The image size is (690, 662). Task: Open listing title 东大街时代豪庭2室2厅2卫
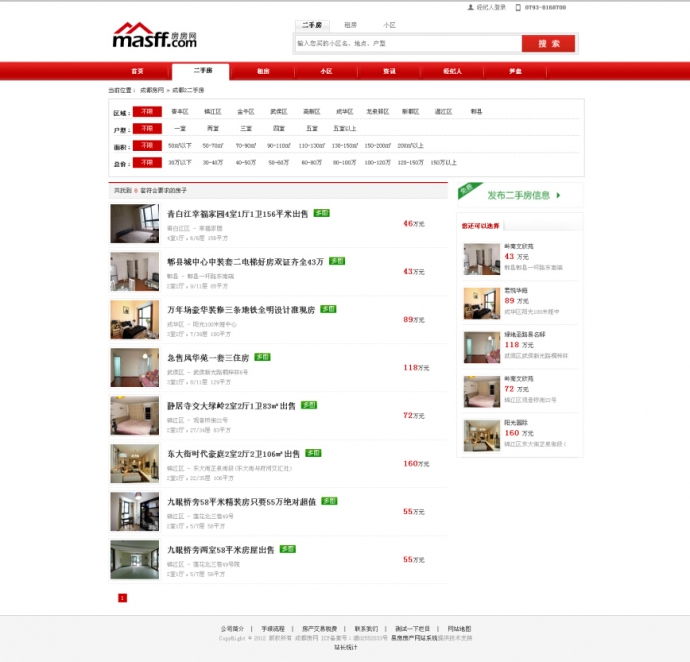point(233,454)
